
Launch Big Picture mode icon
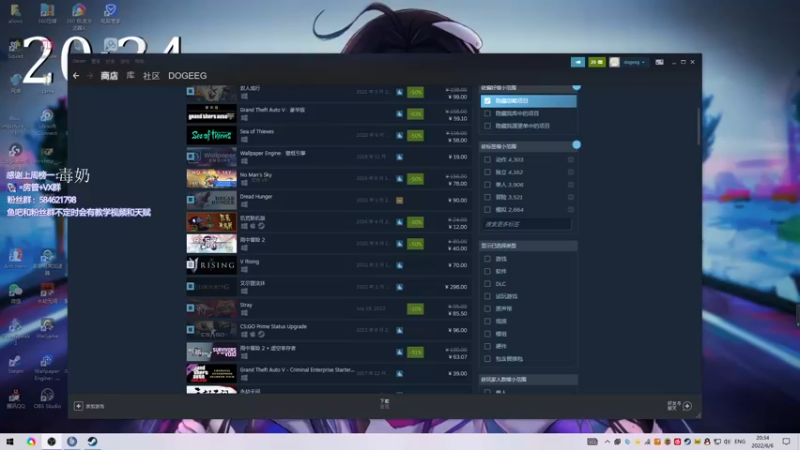(x=659, y=62)
